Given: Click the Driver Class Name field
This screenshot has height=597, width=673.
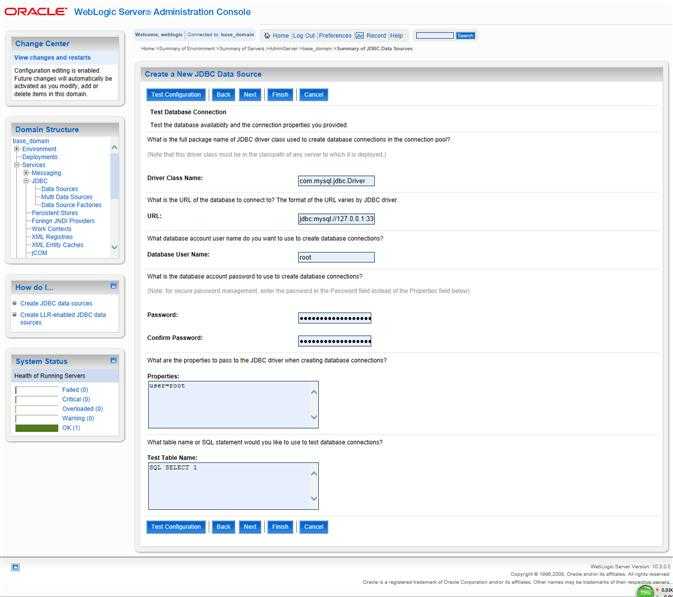Looking at the screenshot, I should point(336,181).
